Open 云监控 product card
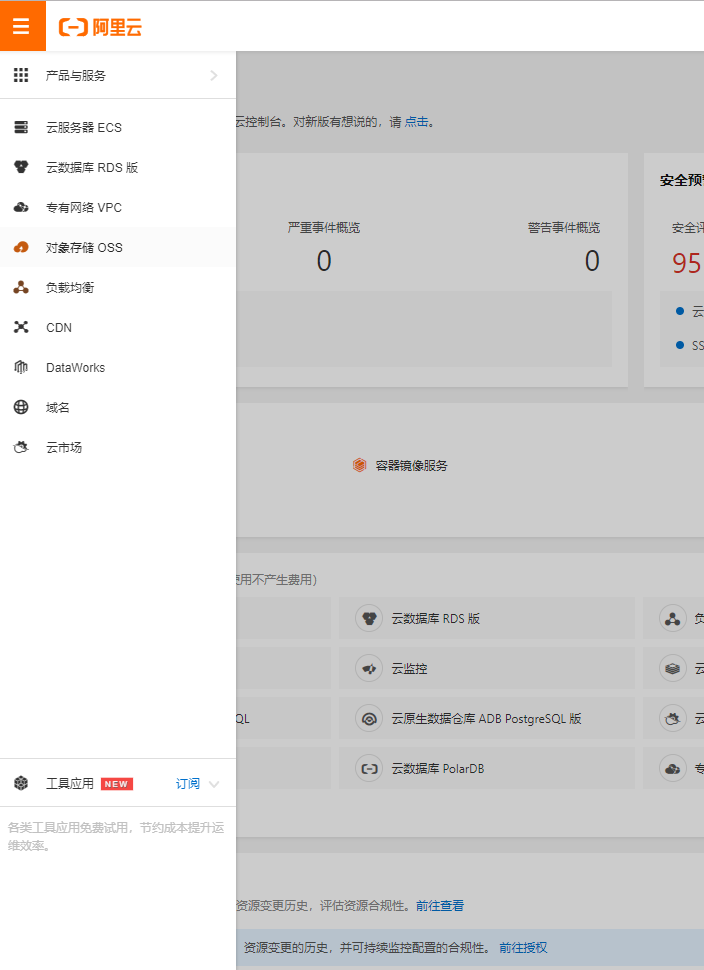704x970 pixels. pyautogui.click(x=487, y=668)
